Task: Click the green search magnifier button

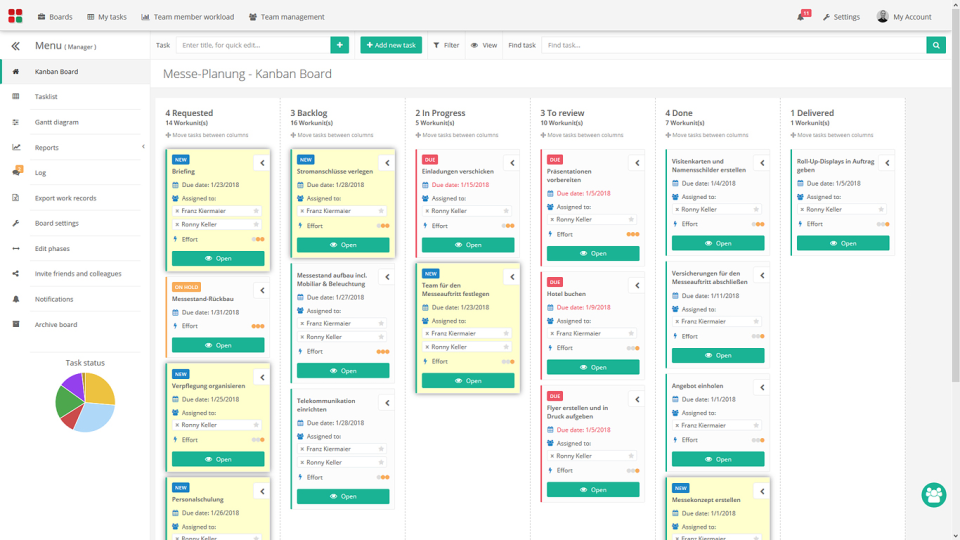Action: click(936, 45)
